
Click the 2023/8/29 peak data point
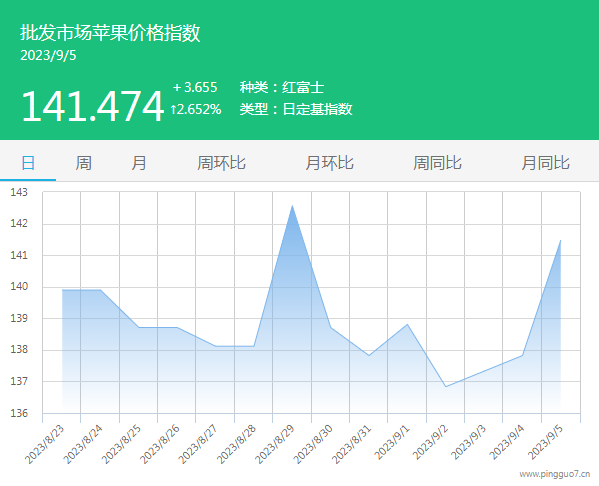[x=292, y=206]
